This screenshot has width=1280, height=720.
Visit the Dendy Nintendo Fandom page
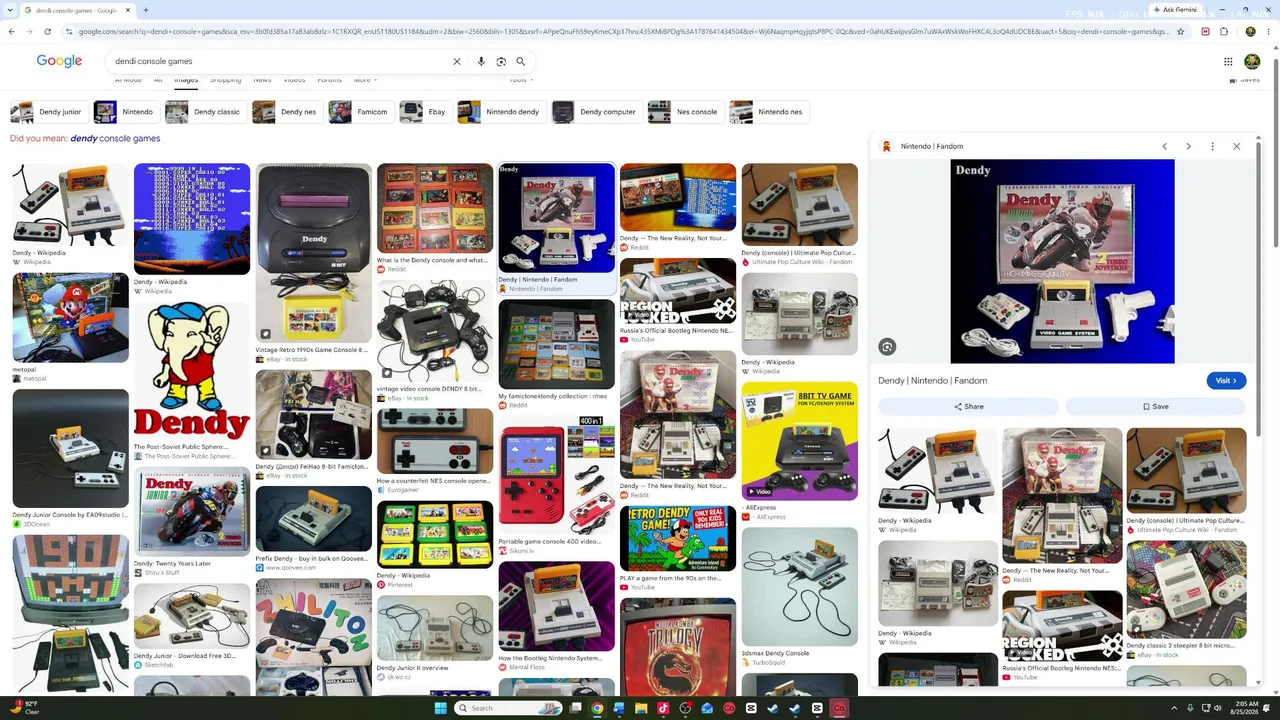pyautogui.click(x=1225, y=381)
